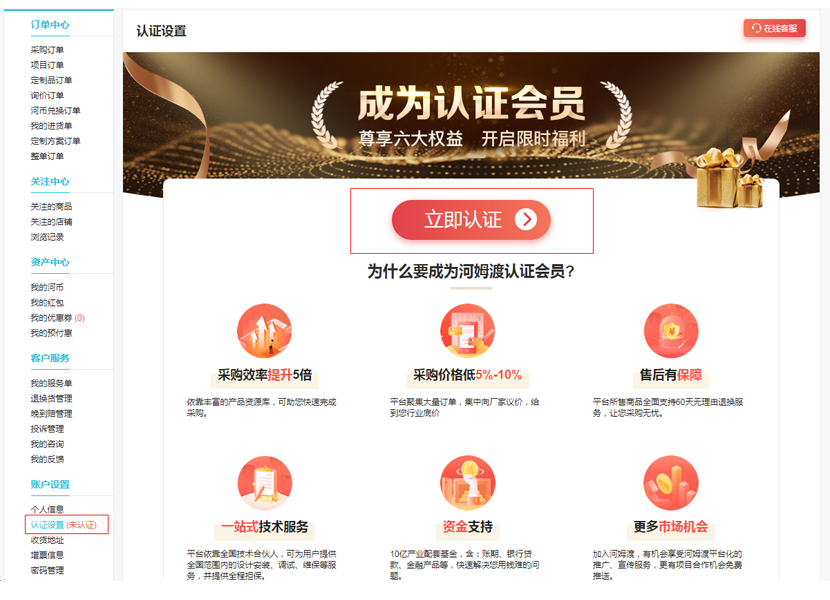This screenshot has height=600, width=830.
Task: Click the 采购效率提升5倍 arrow chart icon
Action: click(x=264, y=331)
